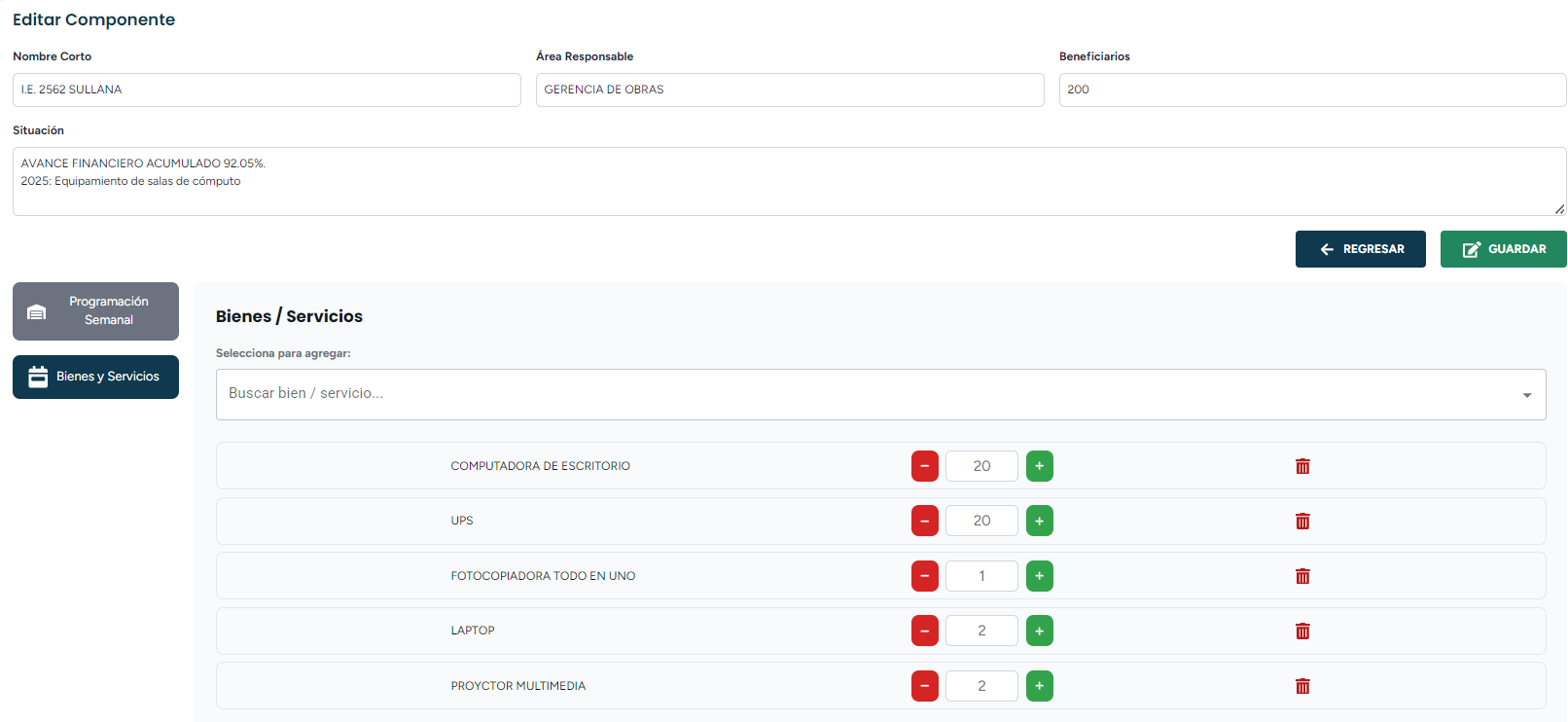Save changes with GUARDAR button
This screenshot has height=722, width=1568.
tap(1503, 249)
